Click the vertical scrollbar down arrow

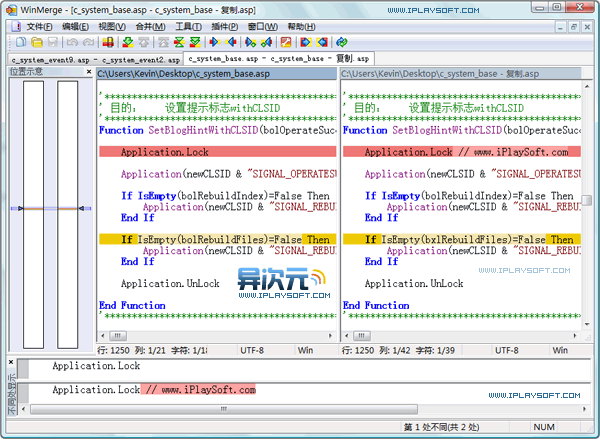587,324
